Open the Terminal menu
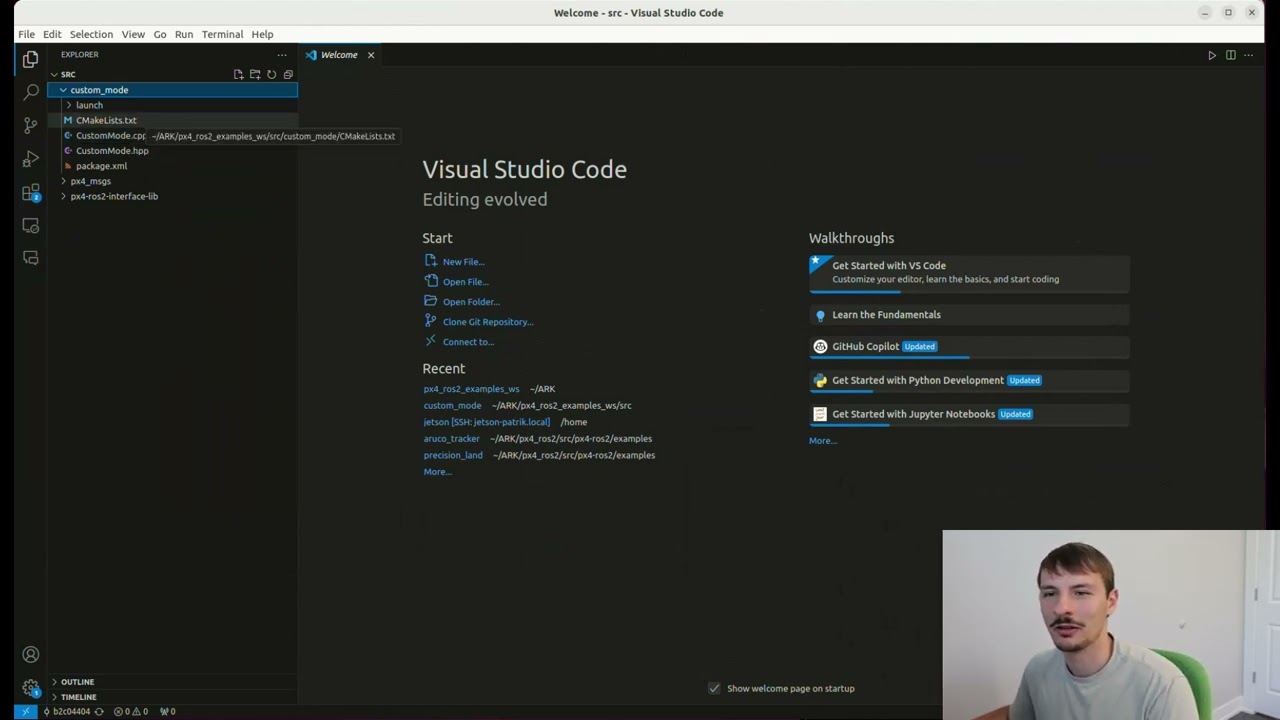Viewport: 1280px width, 720px height. click(222, 34)
